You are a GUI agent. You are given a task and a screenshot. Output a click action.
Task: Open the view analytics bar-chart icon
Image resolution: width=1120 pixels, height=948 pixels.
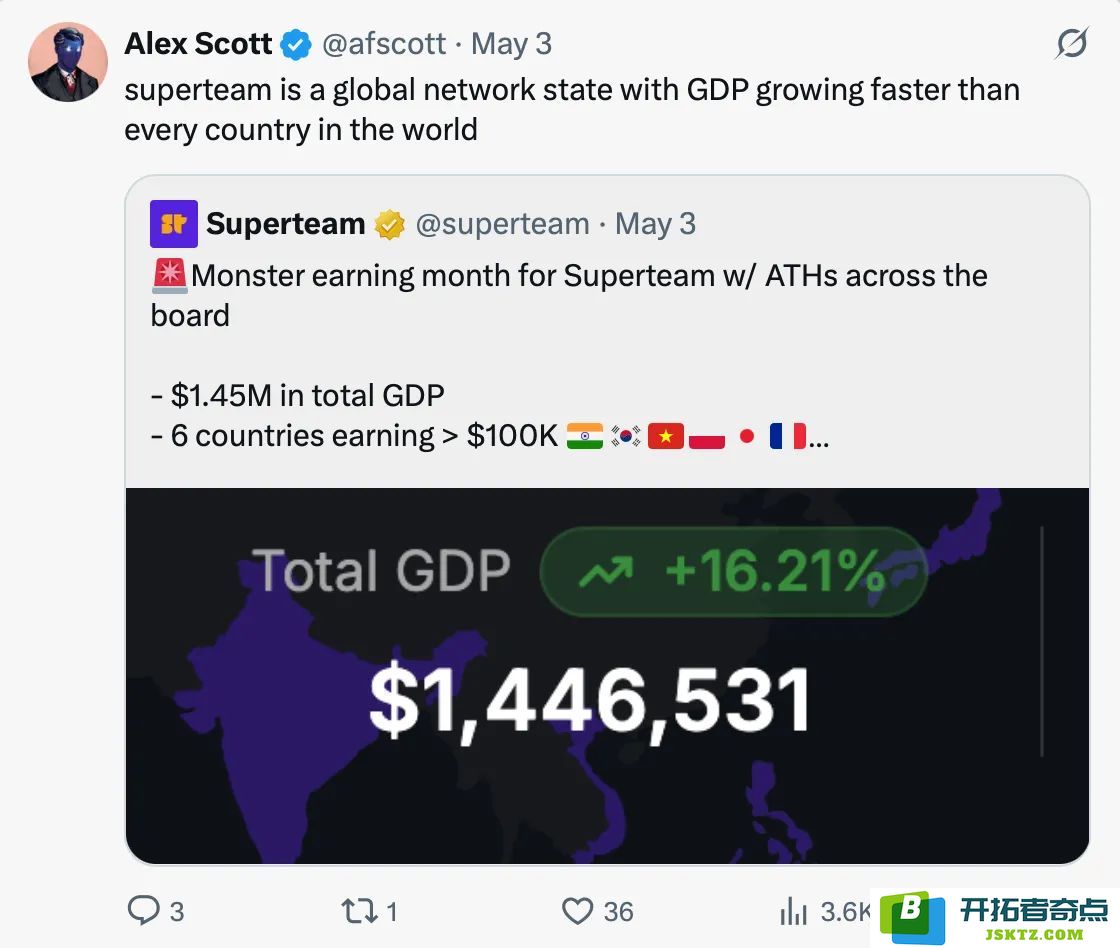[794, 911]
